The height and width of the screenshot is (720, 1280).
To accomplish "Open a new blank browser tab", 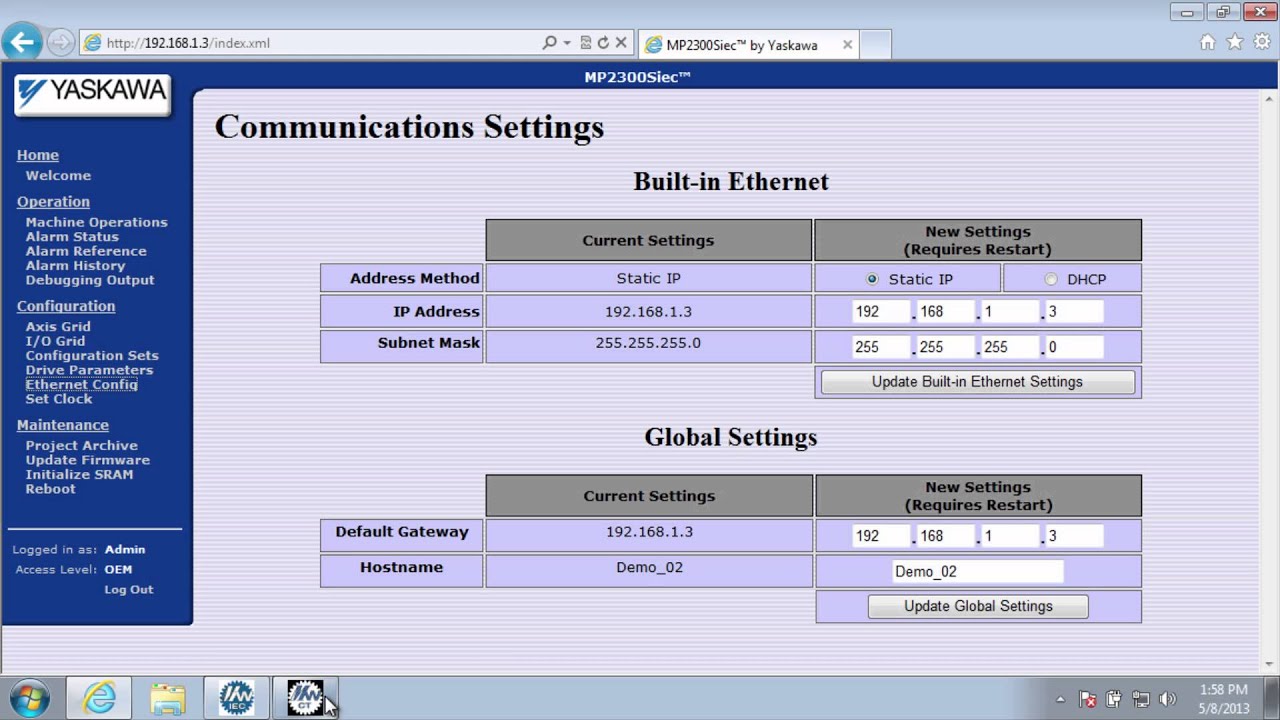I will 875,44.
